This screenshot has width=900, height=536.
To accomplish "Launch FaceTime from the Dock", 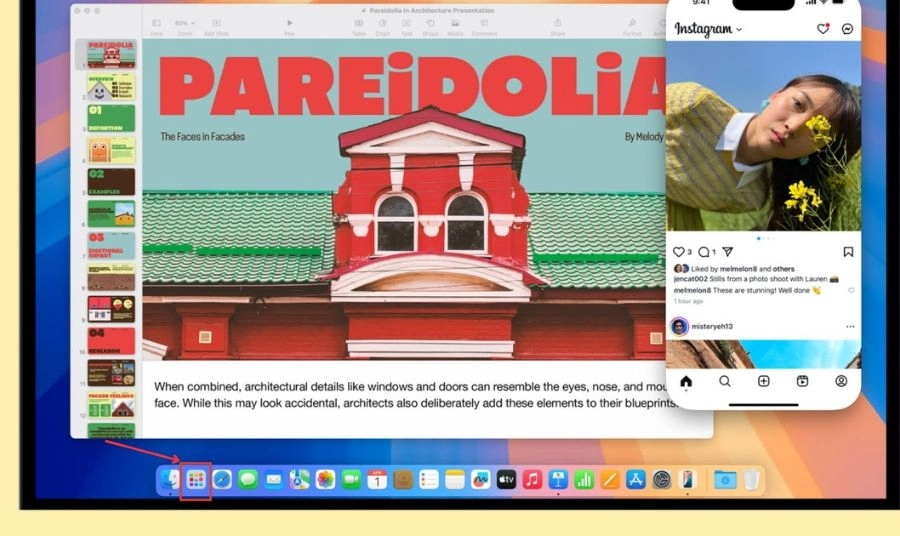I will click(x=351, y=479).
